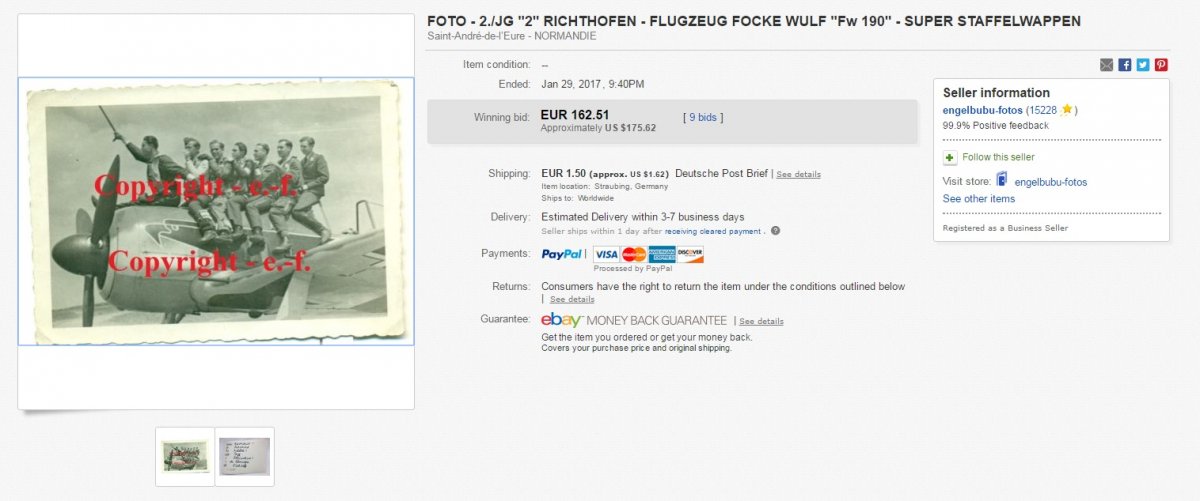1200x501 pixels.
Task: Select the first photo thumbnail of airplane
Action: (185, 456)
